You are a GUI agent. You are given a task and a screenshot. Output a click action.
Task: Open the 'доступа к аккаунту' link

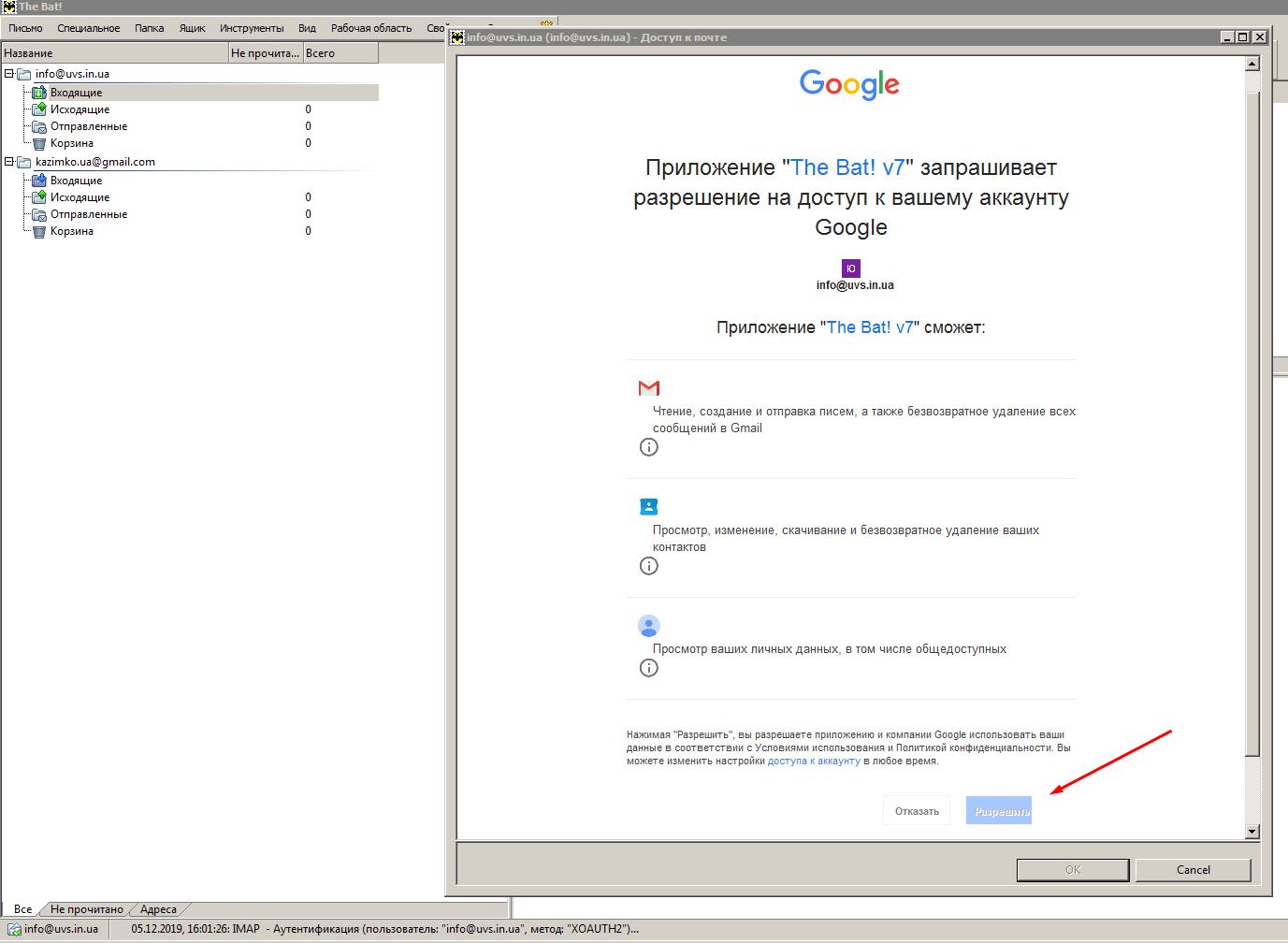click(x=814, y=762)
